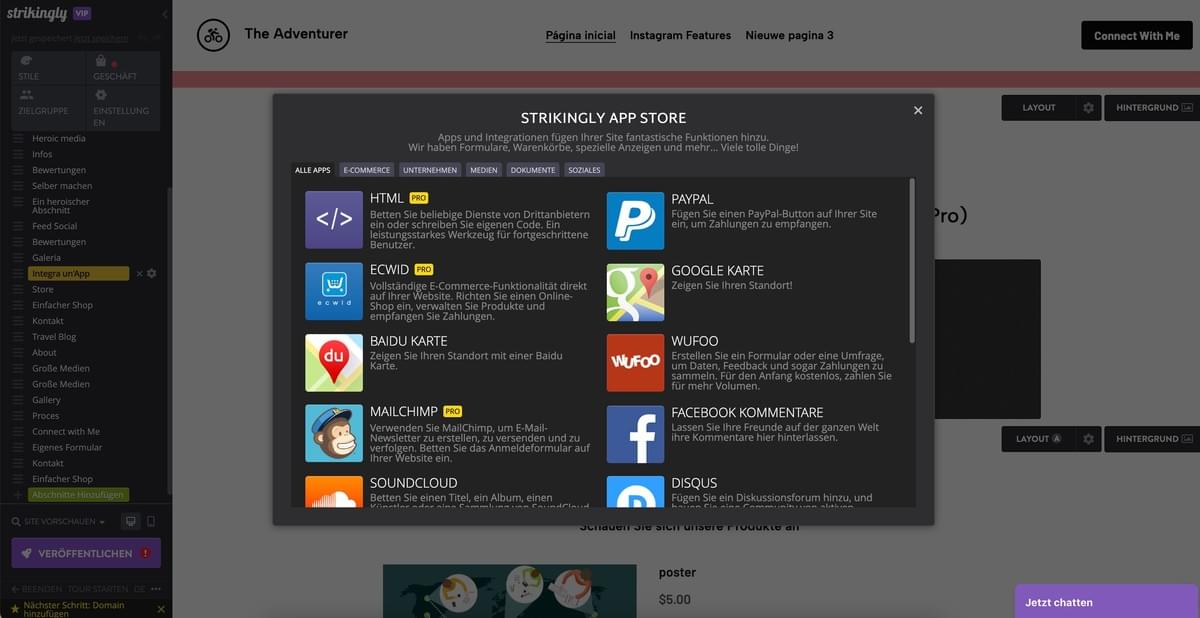Click the lower Layout A button

coord(1039,439)
